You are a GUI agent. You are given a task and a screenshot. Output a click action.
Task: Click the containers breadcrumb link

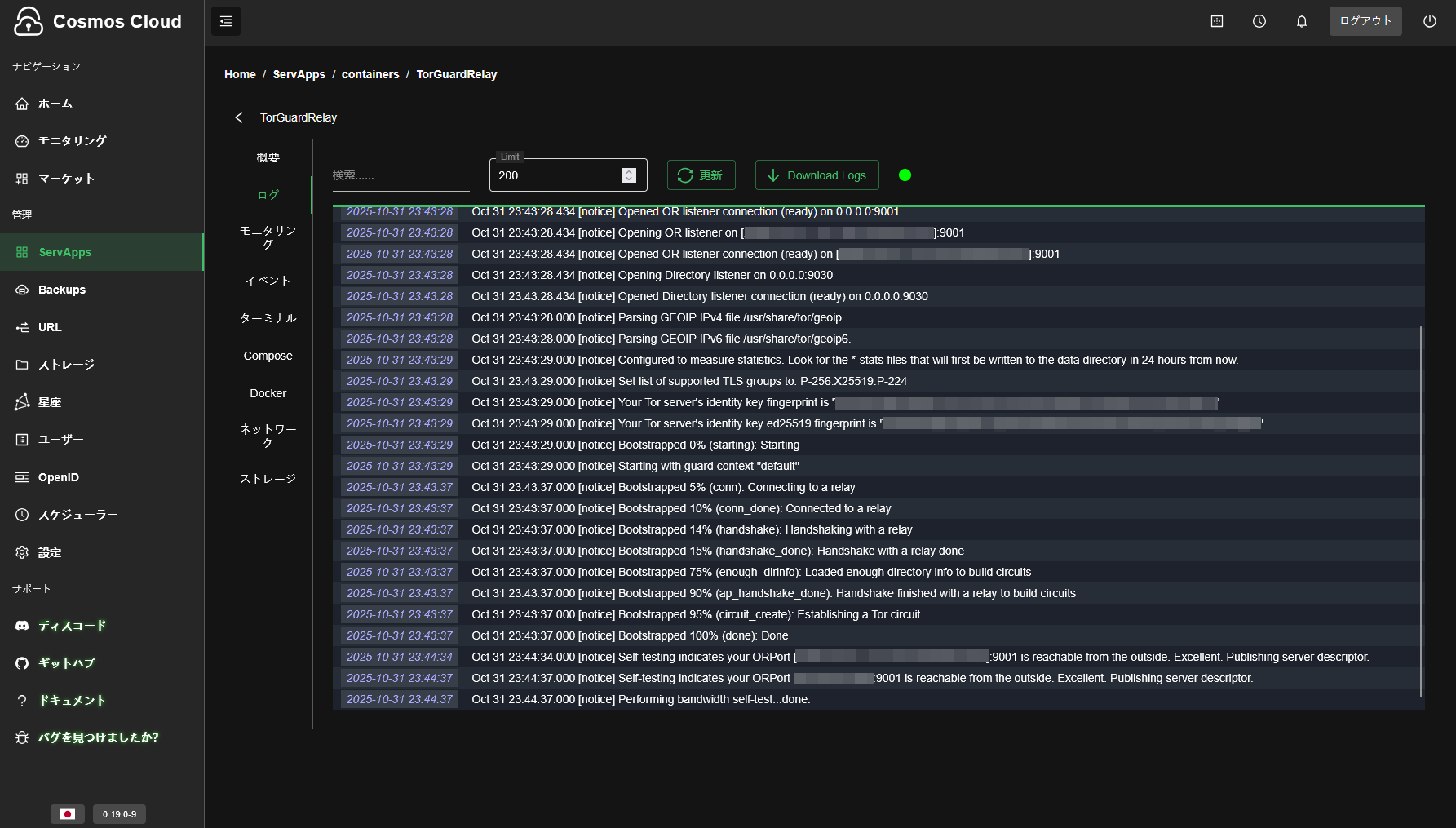click(370, 74)
